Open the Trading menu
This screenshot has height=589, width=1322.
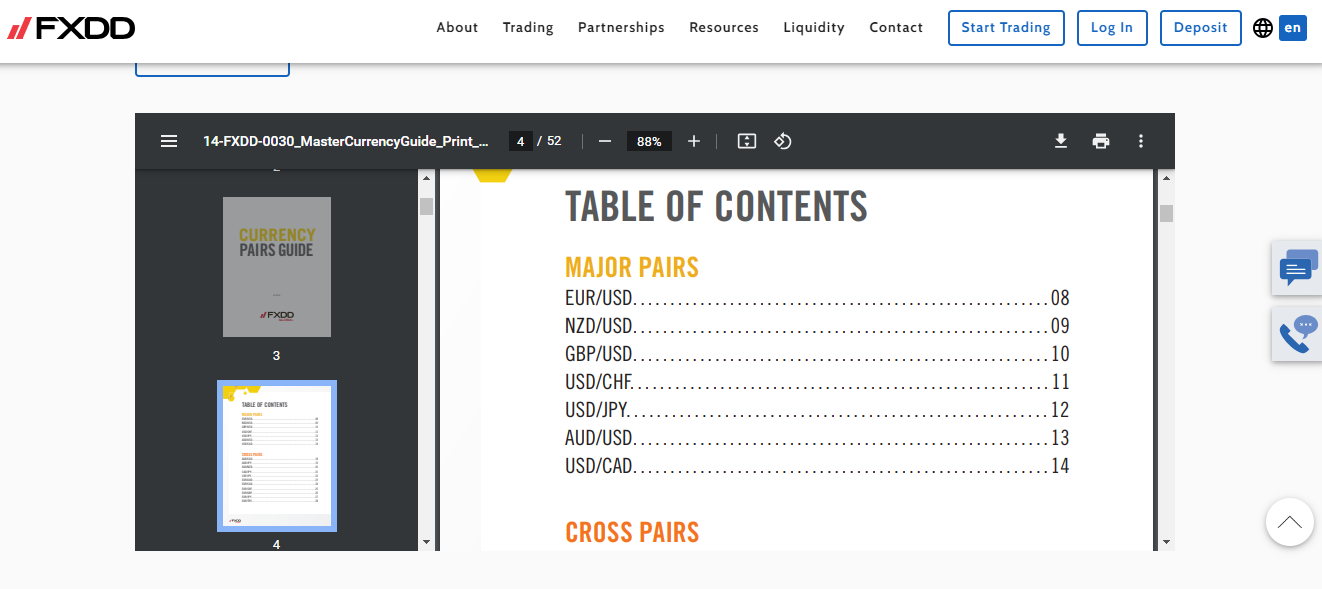click(x=528, y=28)
